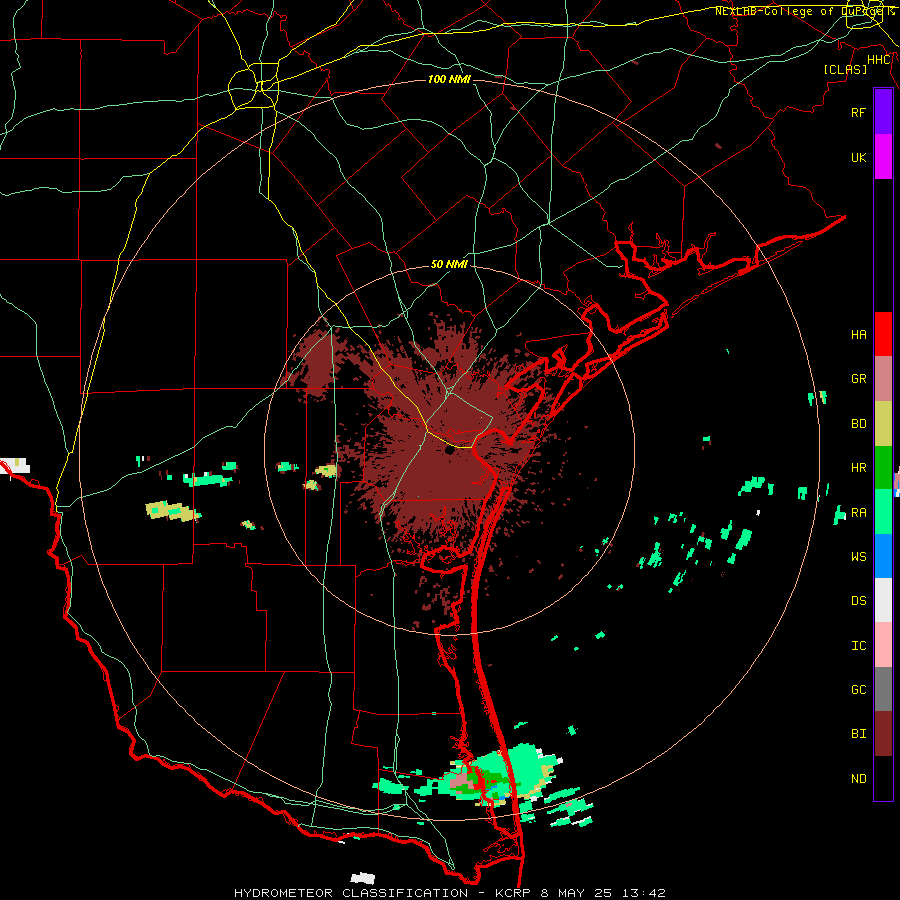Click the white DS legend swatch
This screenshot has height=900, width=900.
883,600
